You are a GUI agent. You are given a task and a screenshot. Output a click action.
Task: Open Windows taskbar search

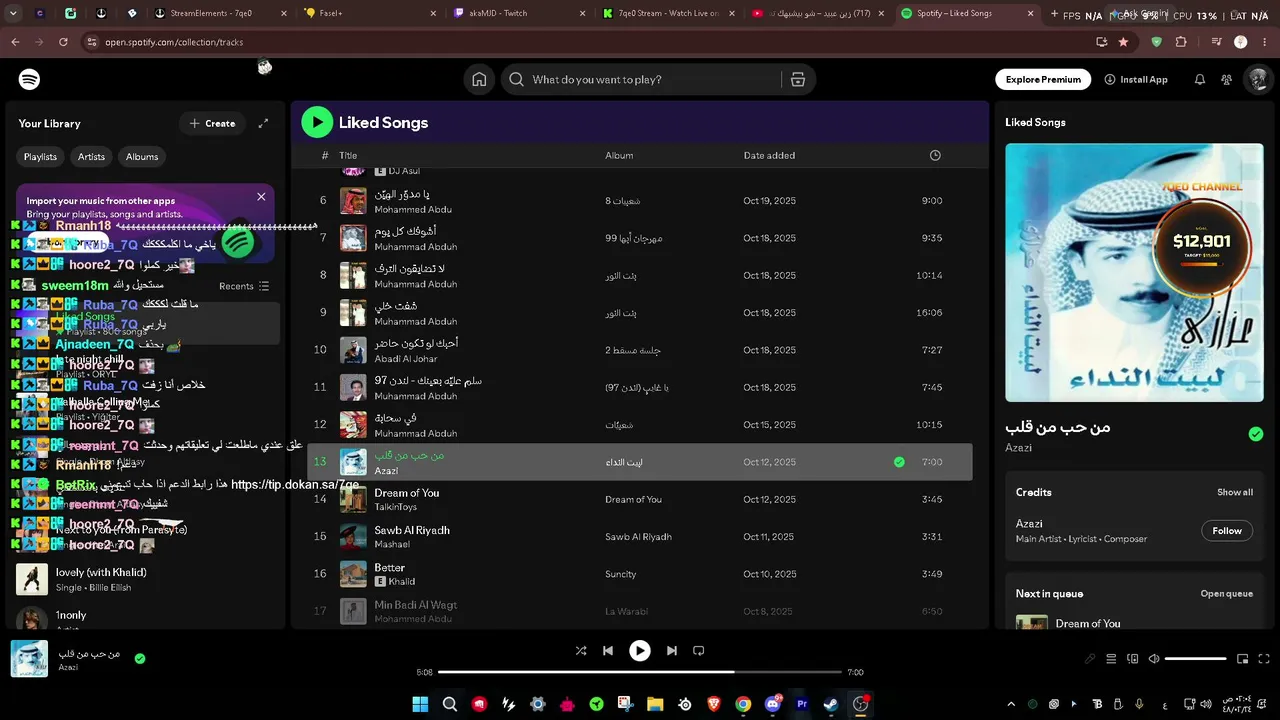[x=450, y=704]
